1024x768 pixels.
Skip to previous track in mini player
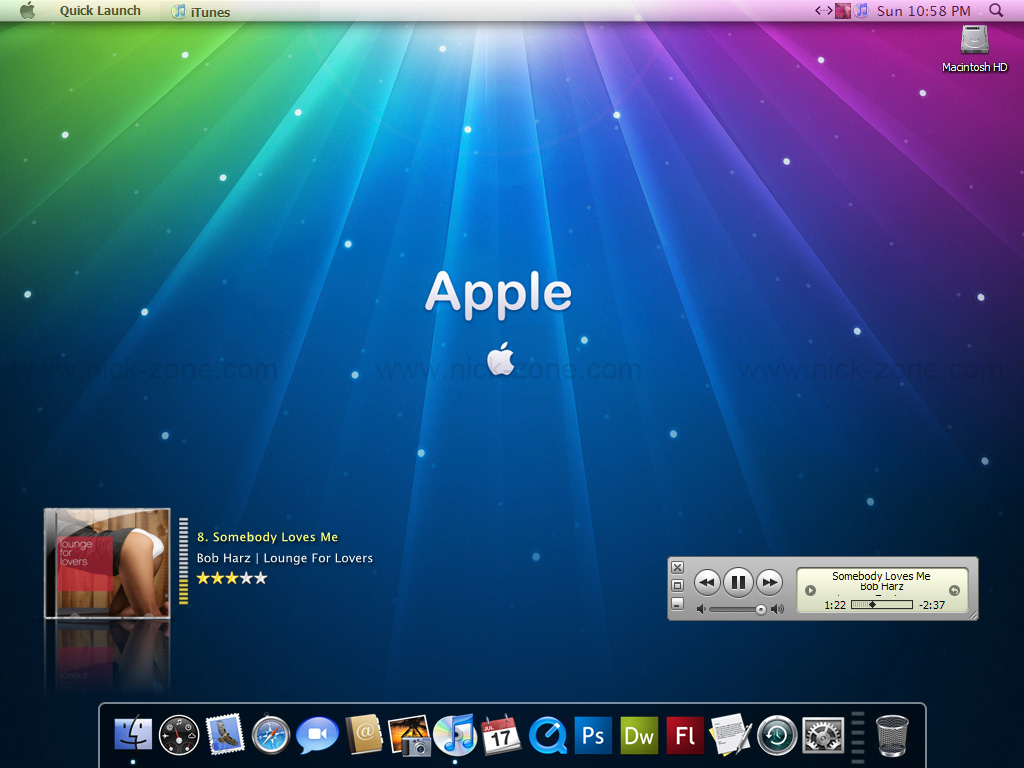pyautogui.click(x=707, y=582)
